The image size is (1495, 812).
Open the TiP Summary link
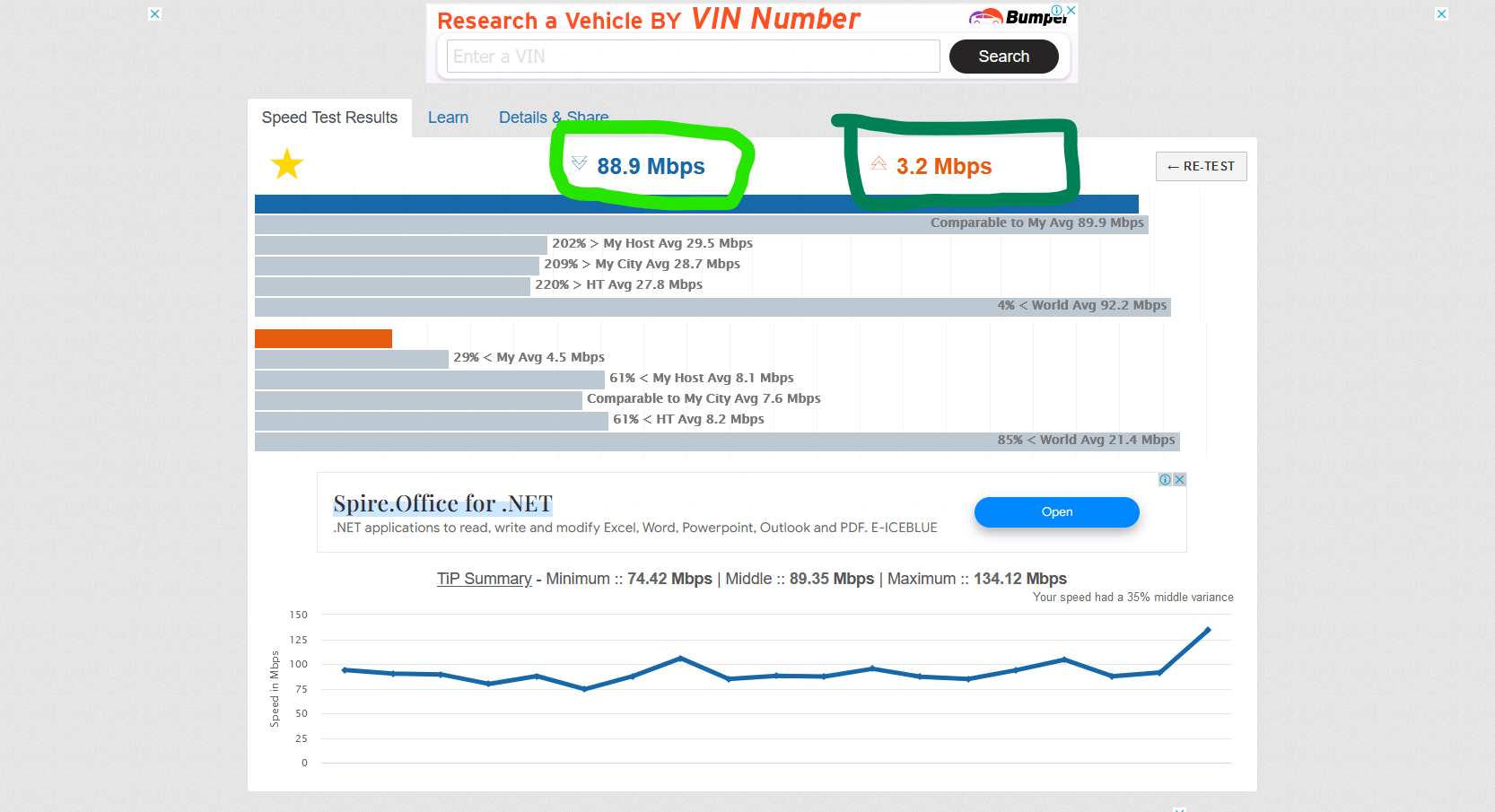click(484, 579)
